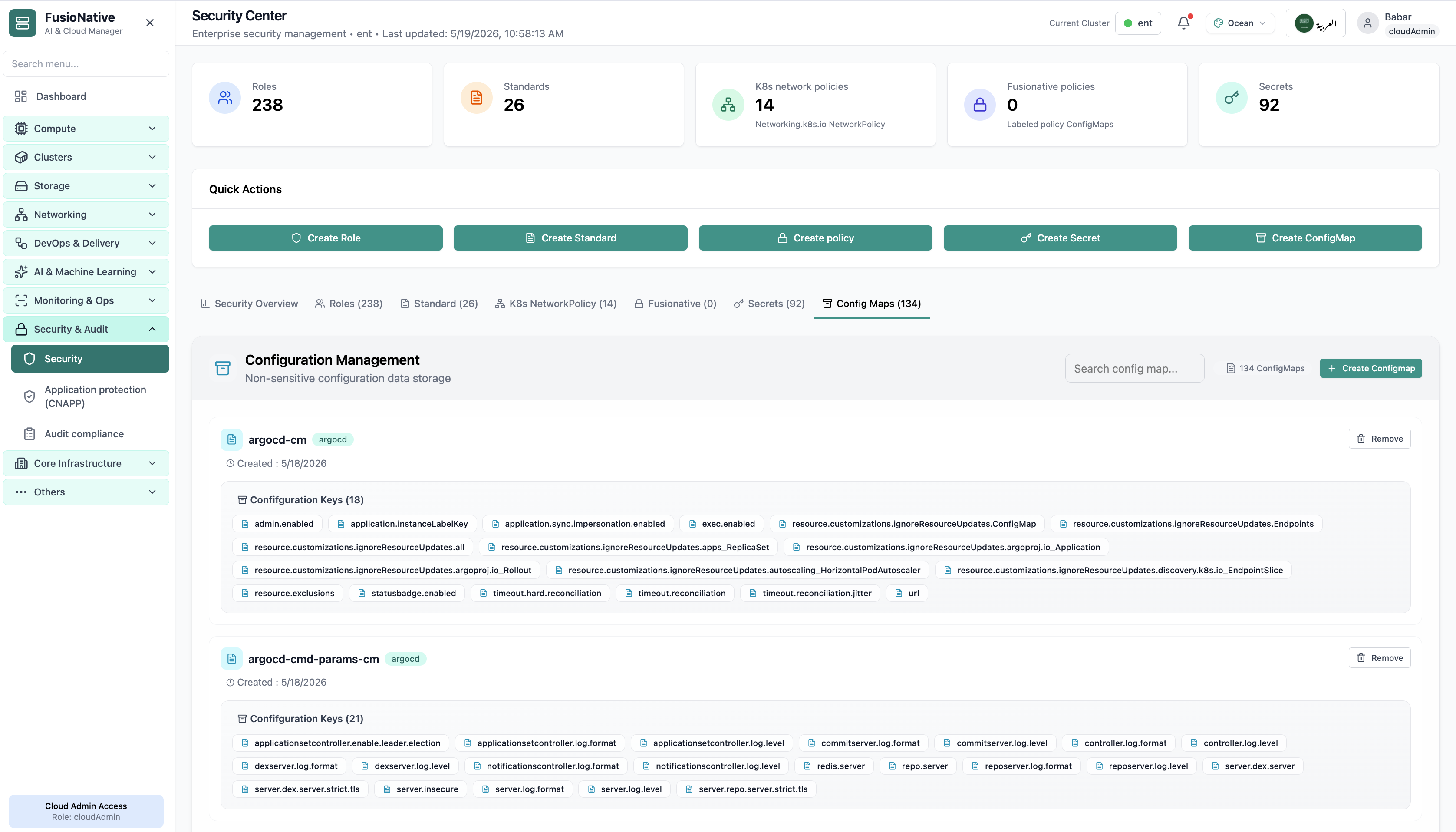The image size is (1456, 832).
Task: Click the exec.enabled key chip
Action: pyautogui.click(x=721, y=523)
